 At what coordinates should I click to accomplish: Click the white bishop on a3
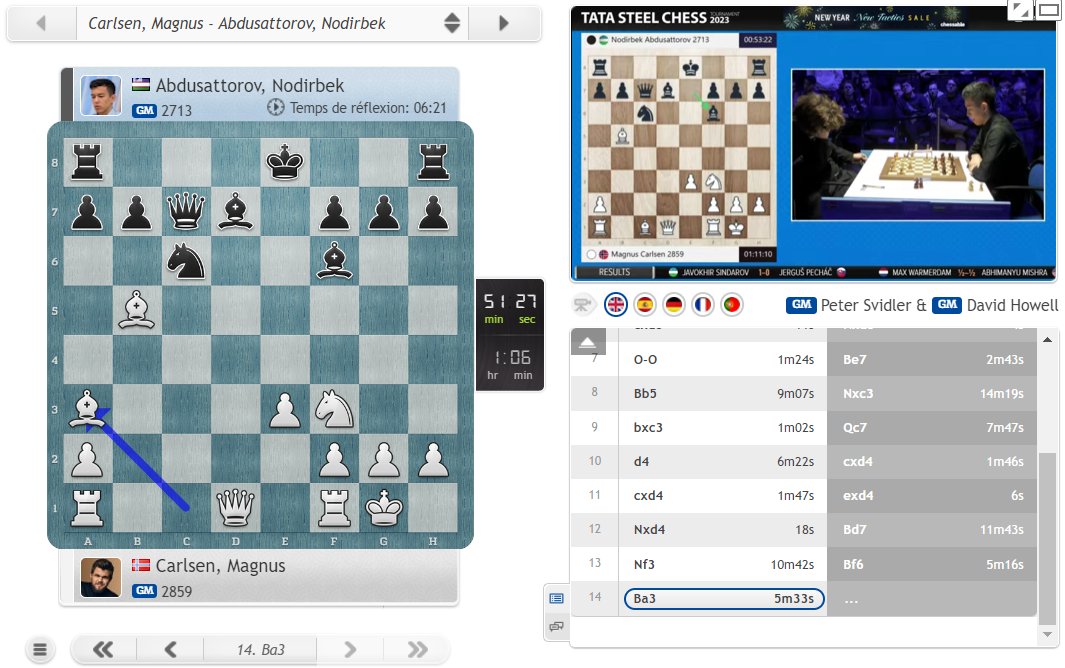tap(87, 410)
